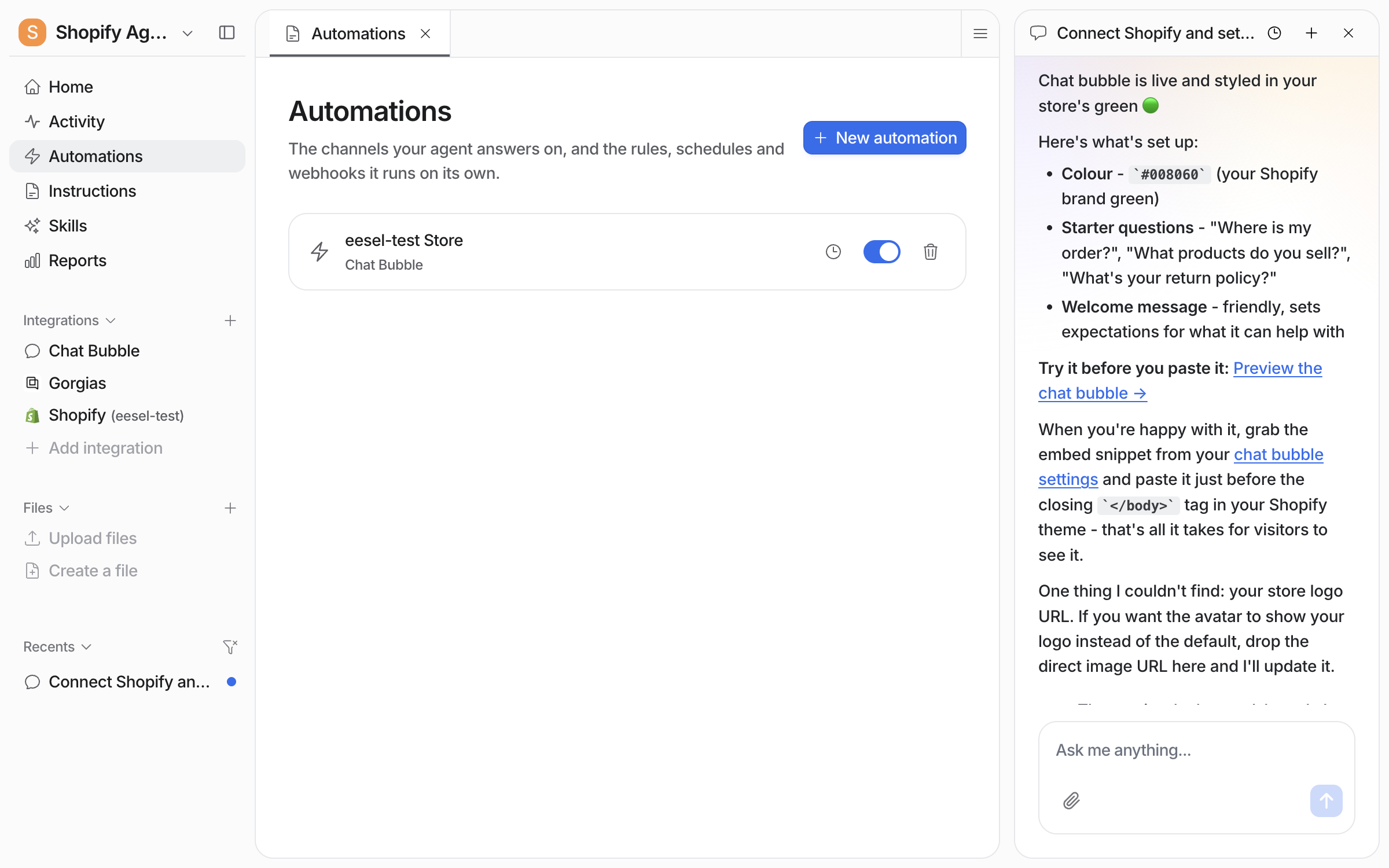Open Shopify (eesel-test) integration

pyautogui.click(x=127, y=415)
